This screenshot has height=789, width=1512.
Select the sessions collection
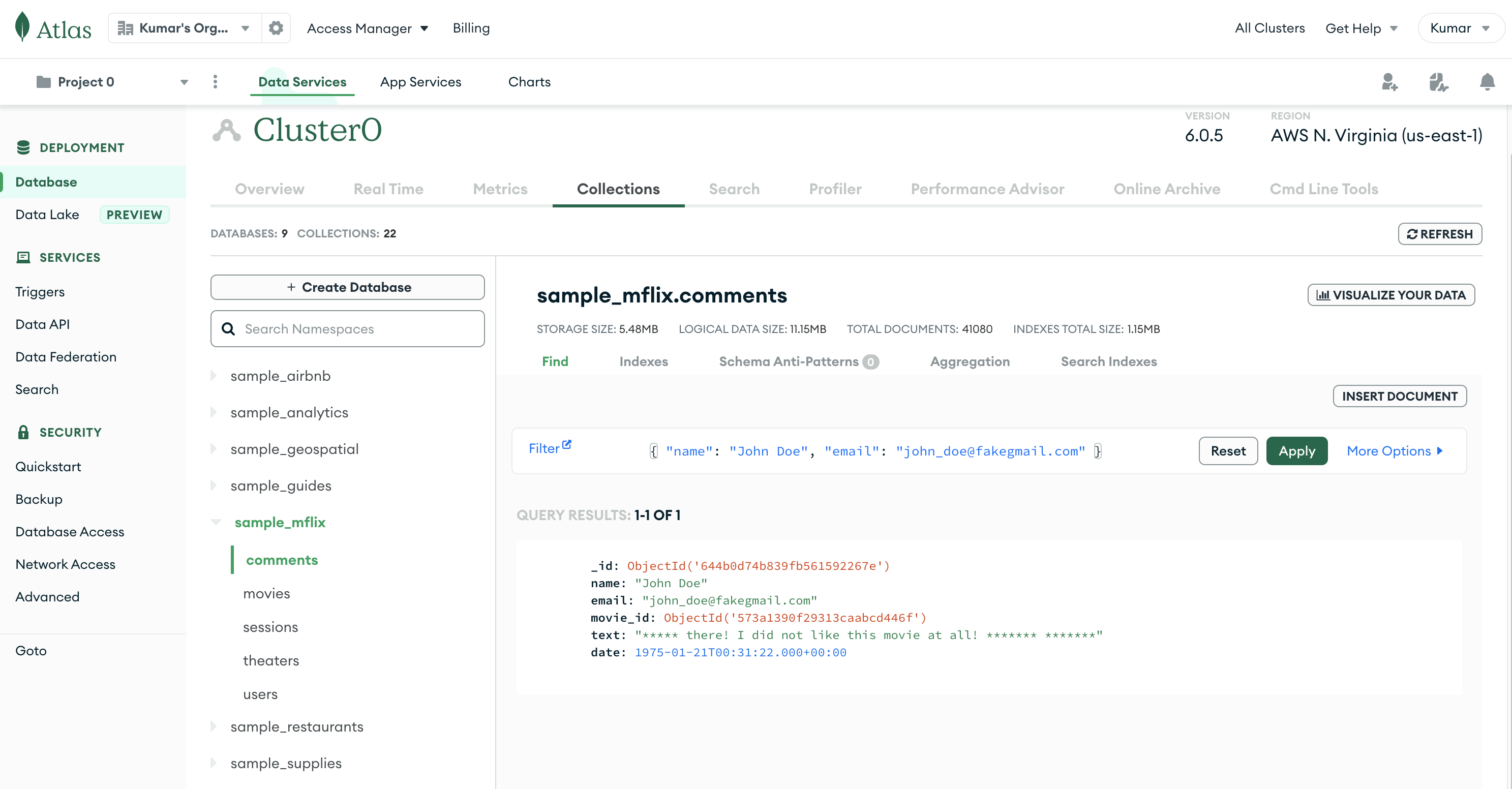click(270, 626)
